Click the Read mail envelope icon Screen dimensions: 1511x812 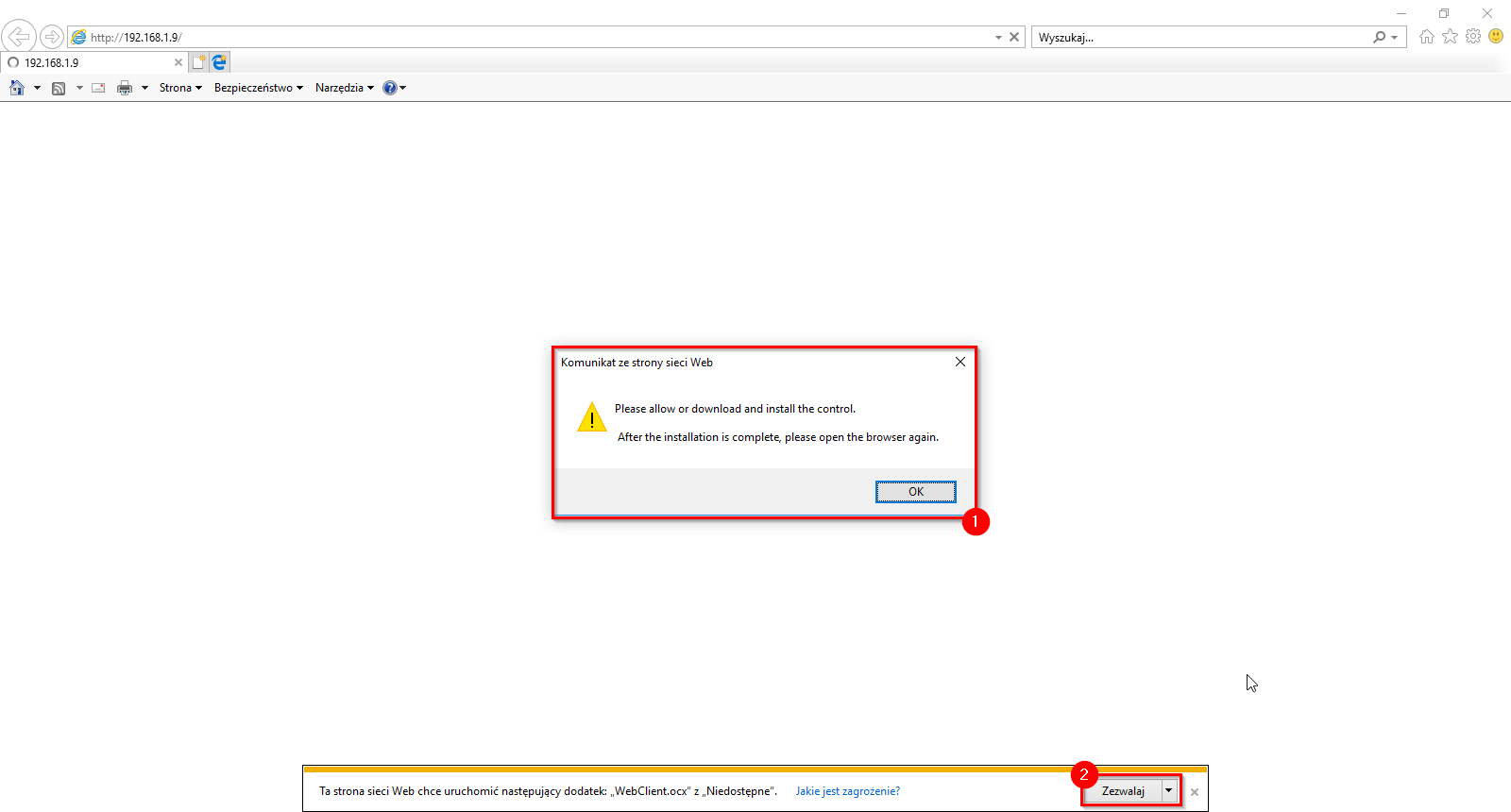click(98, 88)
